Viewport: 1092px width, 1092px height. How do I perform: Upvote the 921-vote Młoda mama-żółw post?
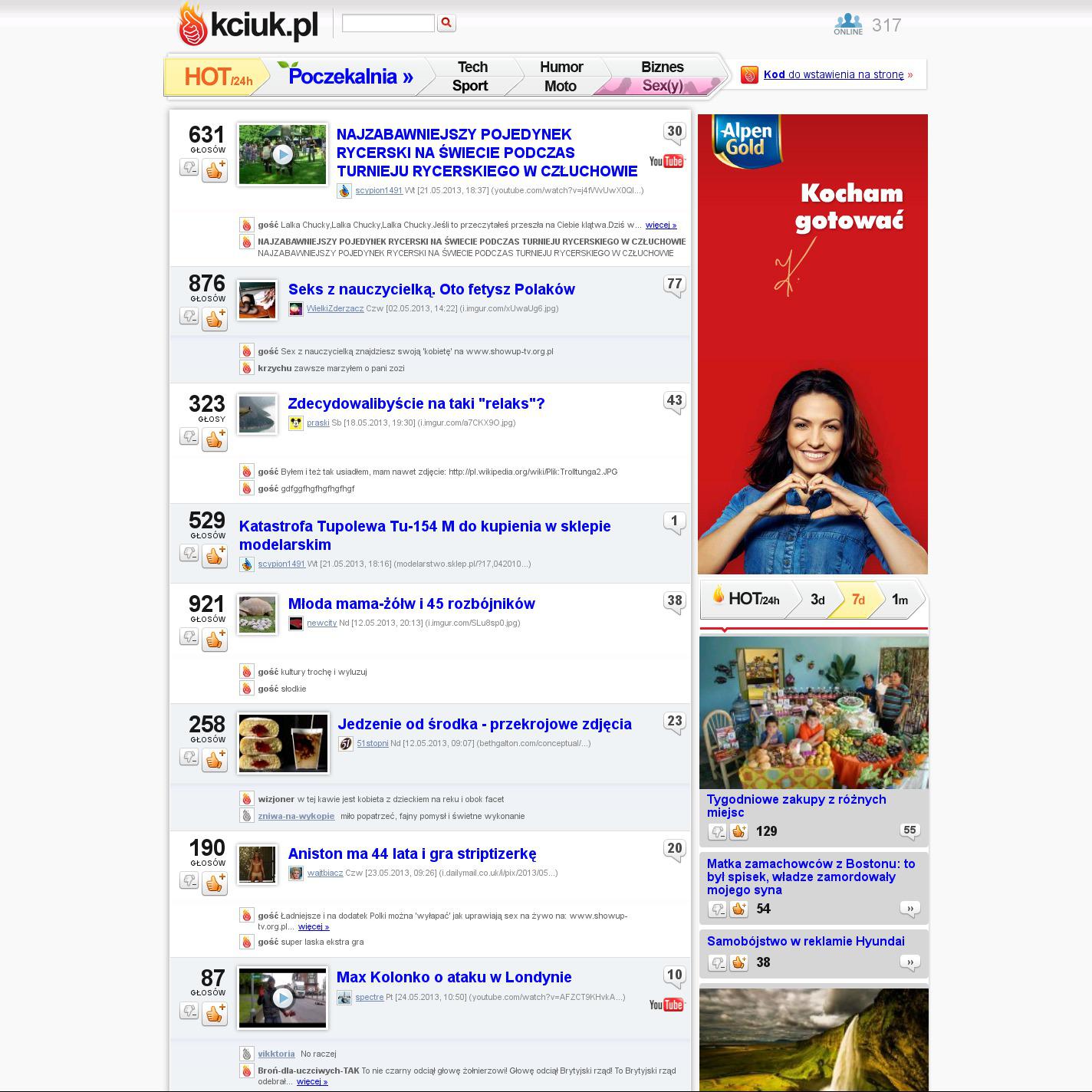click(x=215, y=639)
